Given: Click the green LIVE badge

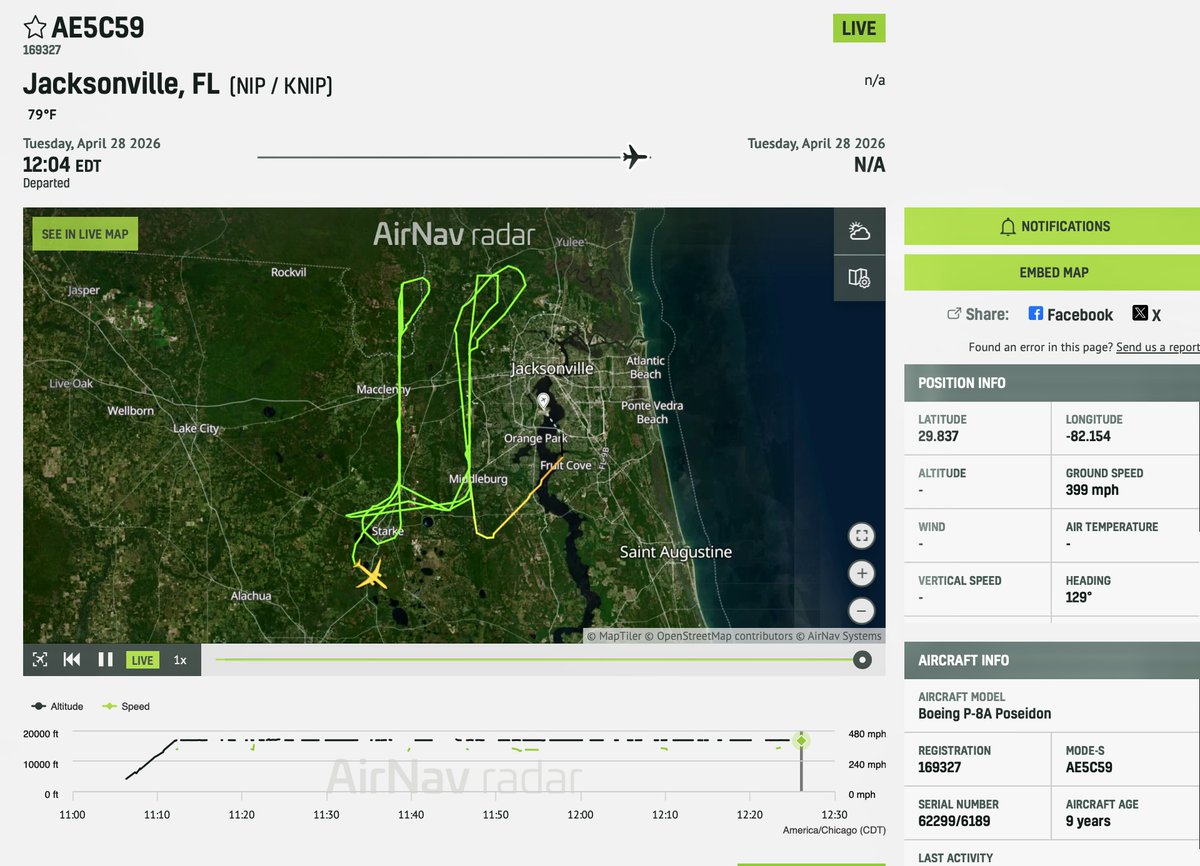Looking at the screenshot, I should 859,28.
